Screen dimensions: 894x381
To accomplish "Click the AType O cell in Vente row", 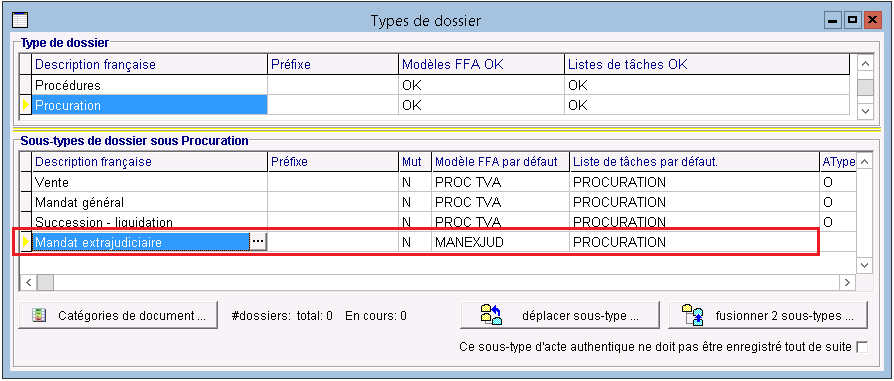I will point(837,183).
